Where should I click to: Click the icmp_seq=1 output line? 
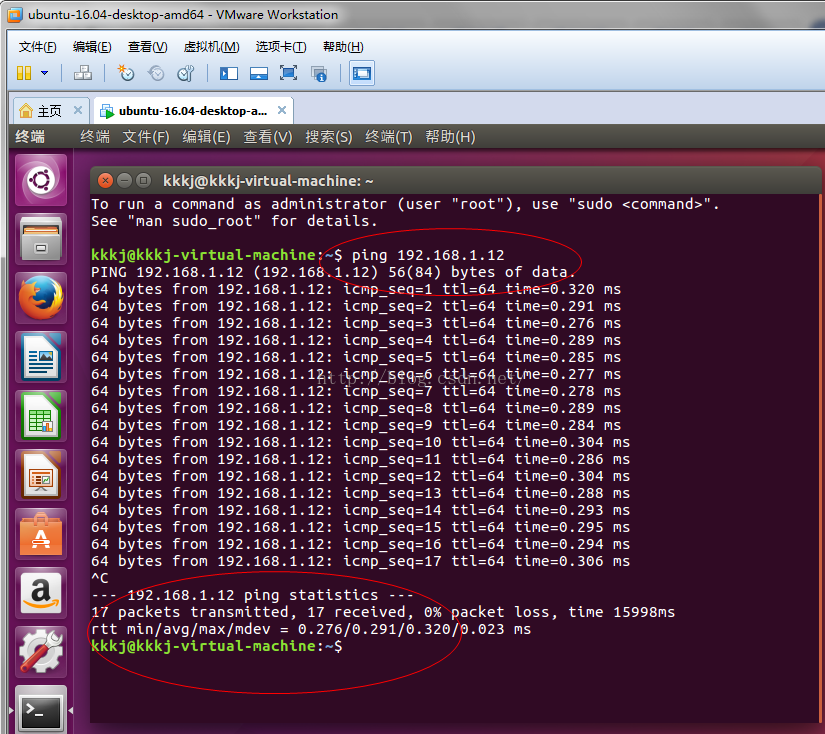tap(356, 289)
